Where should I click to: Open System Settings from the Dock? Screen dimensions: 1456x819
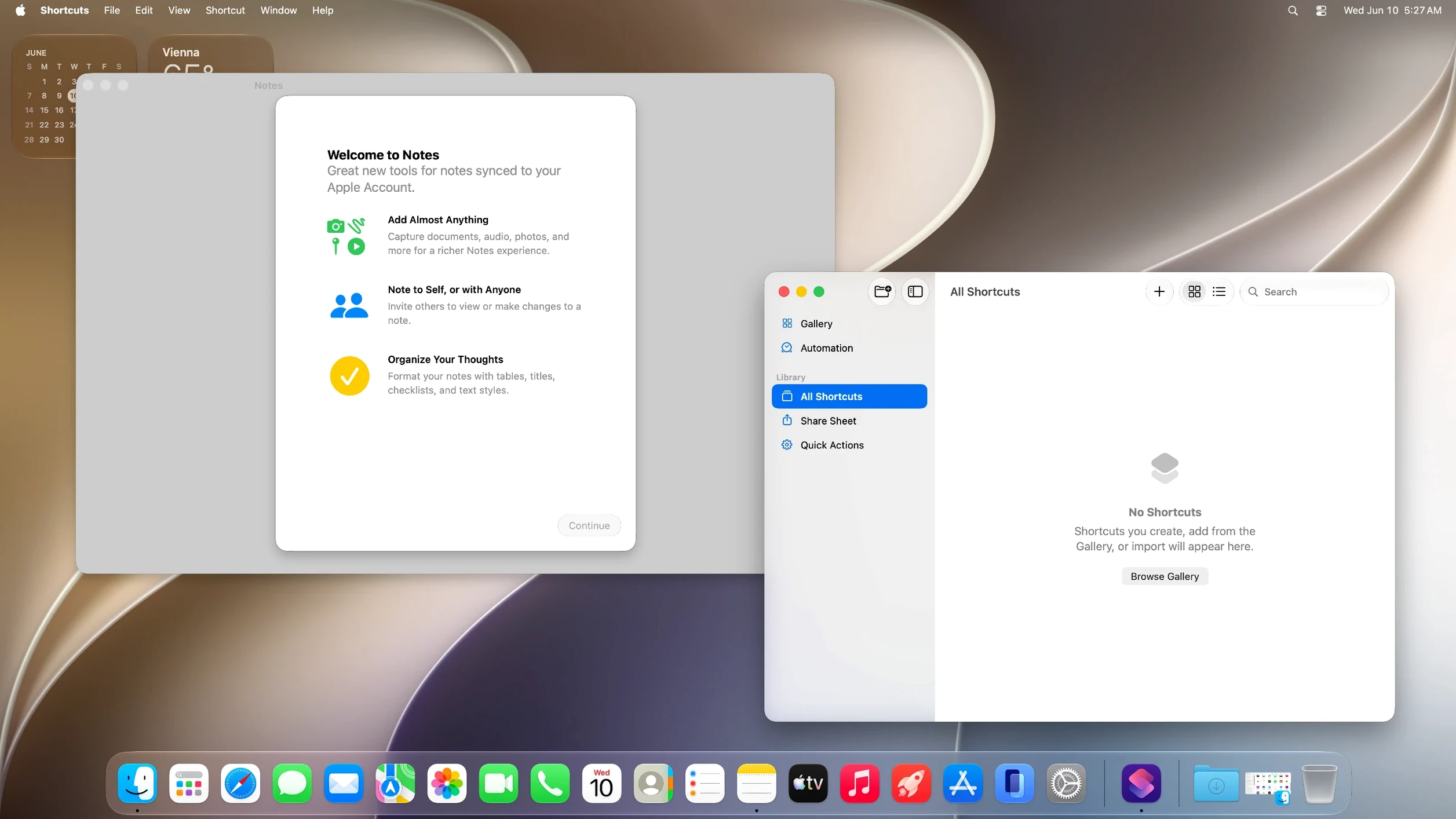click(1065, 784)
